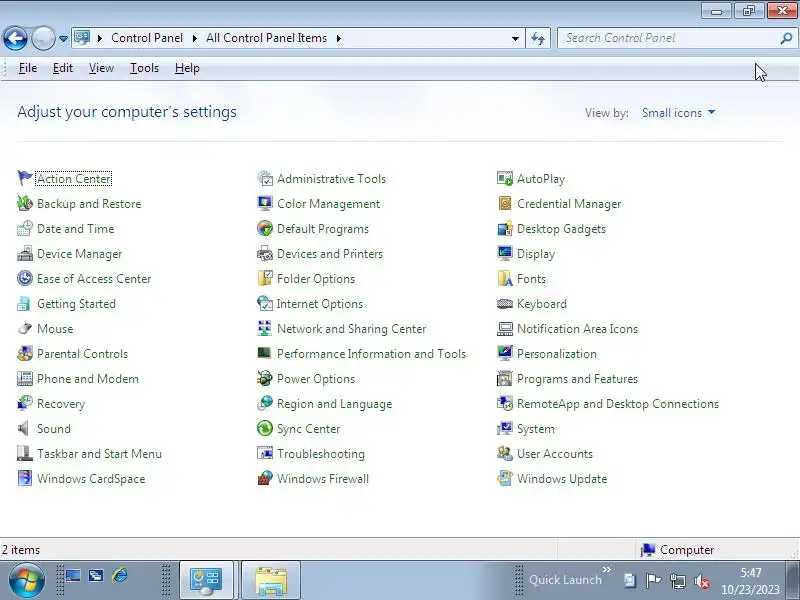Screen dimensions: 800x600
Task: Click in the Search Control Panel field
Action: click(668, 38)
